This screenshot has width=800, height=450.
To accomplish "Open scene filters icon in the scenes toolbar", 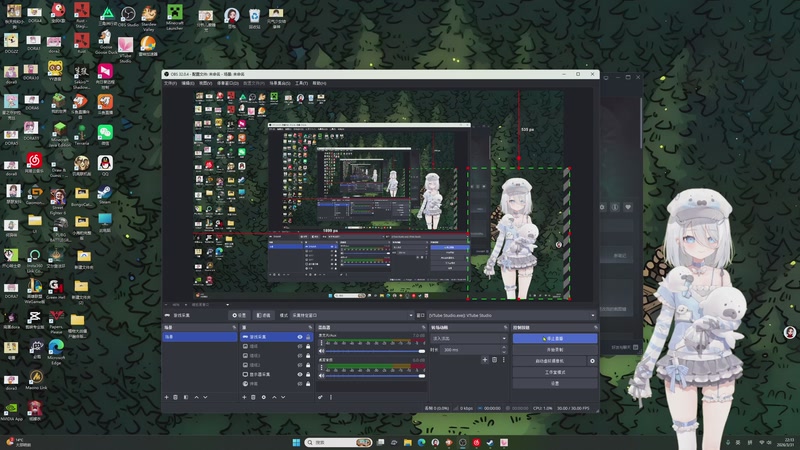I will click(186, 397).
